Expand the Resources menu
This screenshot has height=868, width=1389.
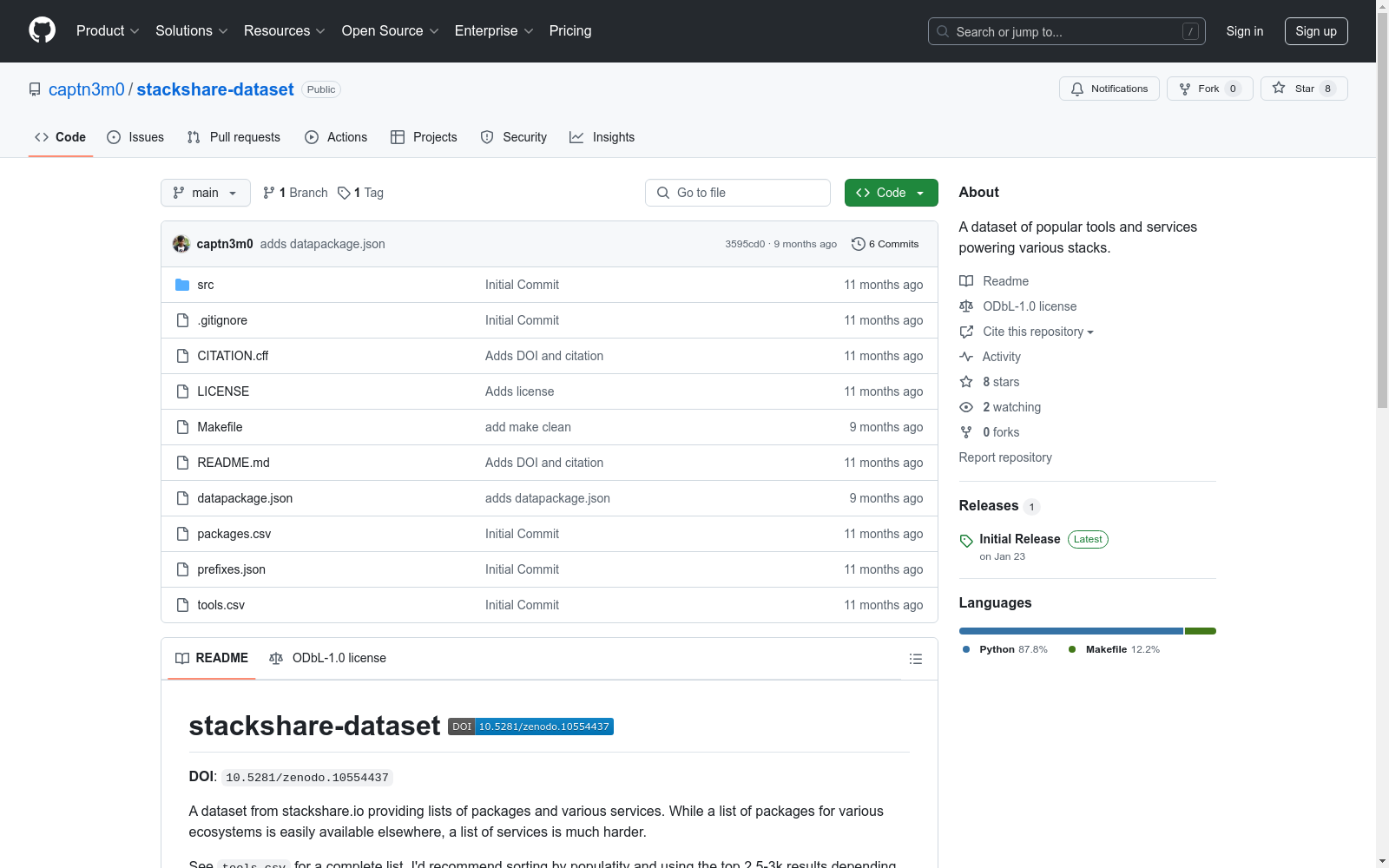tap(285, 30)
